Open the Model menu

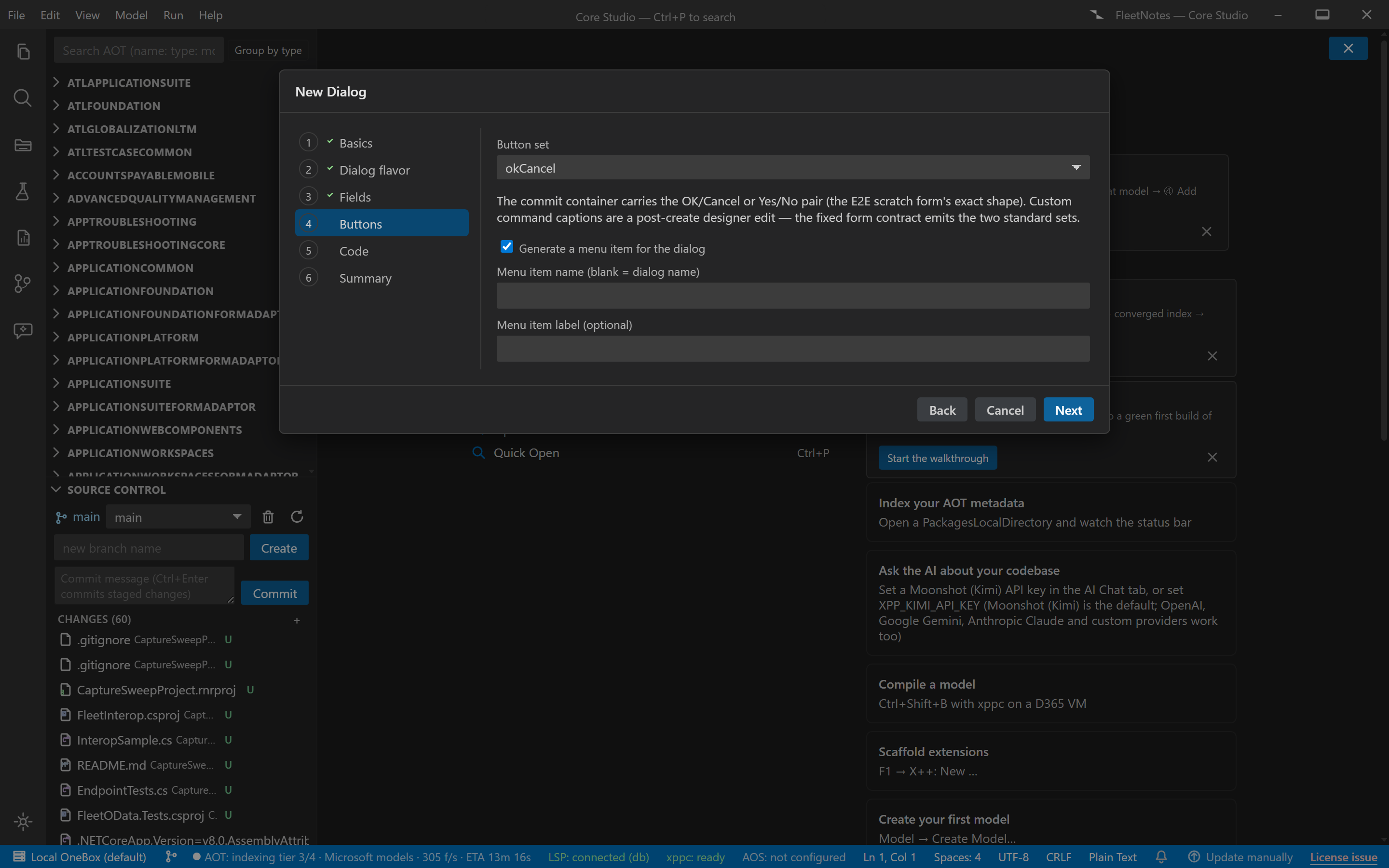coord(131,15)
